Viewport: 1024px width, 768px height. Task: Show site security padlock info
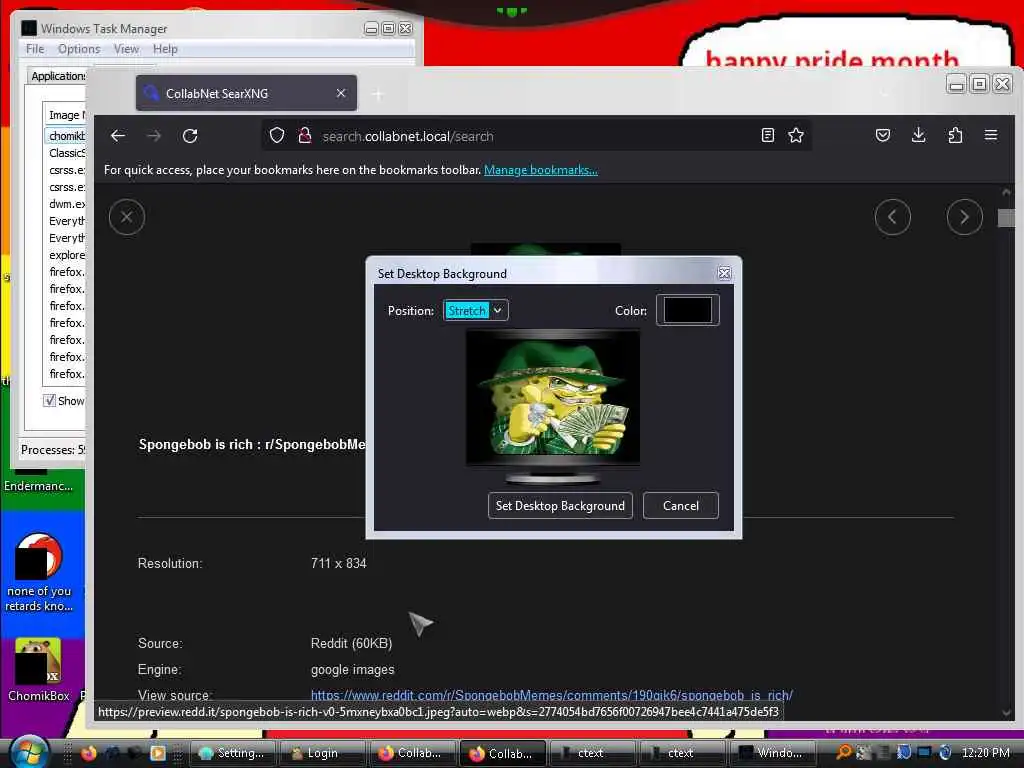tap(304, 136)
